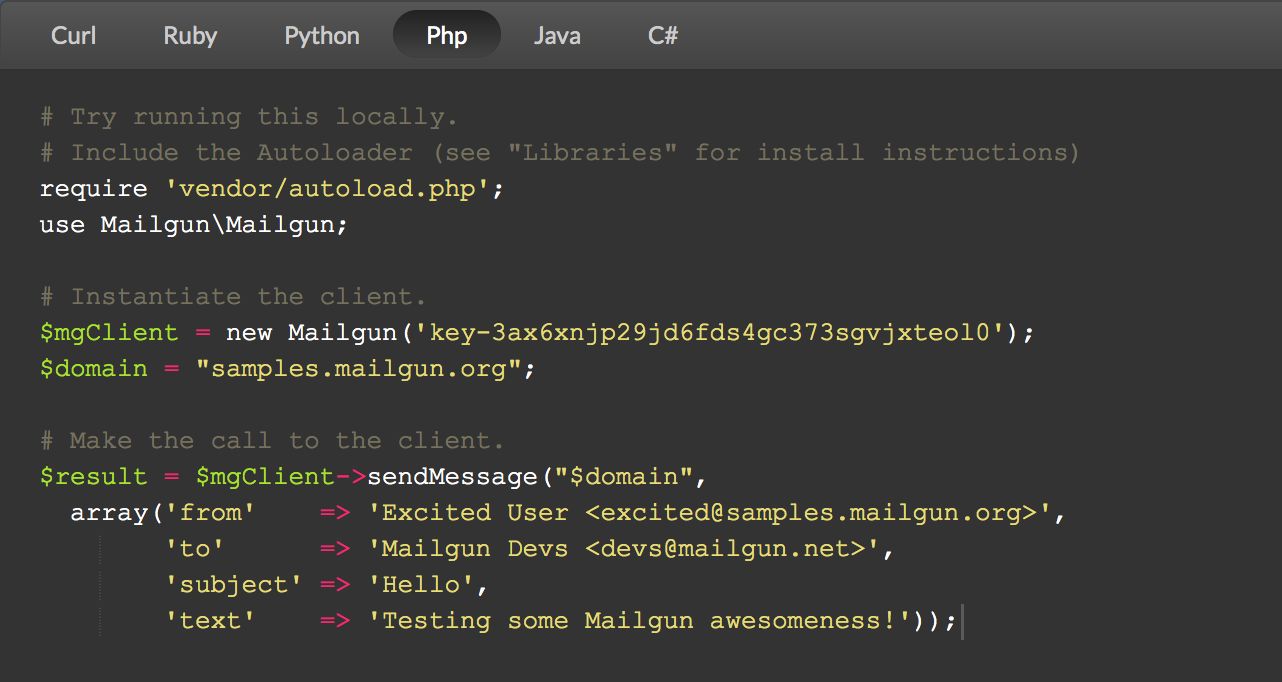The width and height of the screenshot is (1282, 682).
Task: Click the 'Testing some Mailgun awesomeness!' string
Action: click(639, 621)
